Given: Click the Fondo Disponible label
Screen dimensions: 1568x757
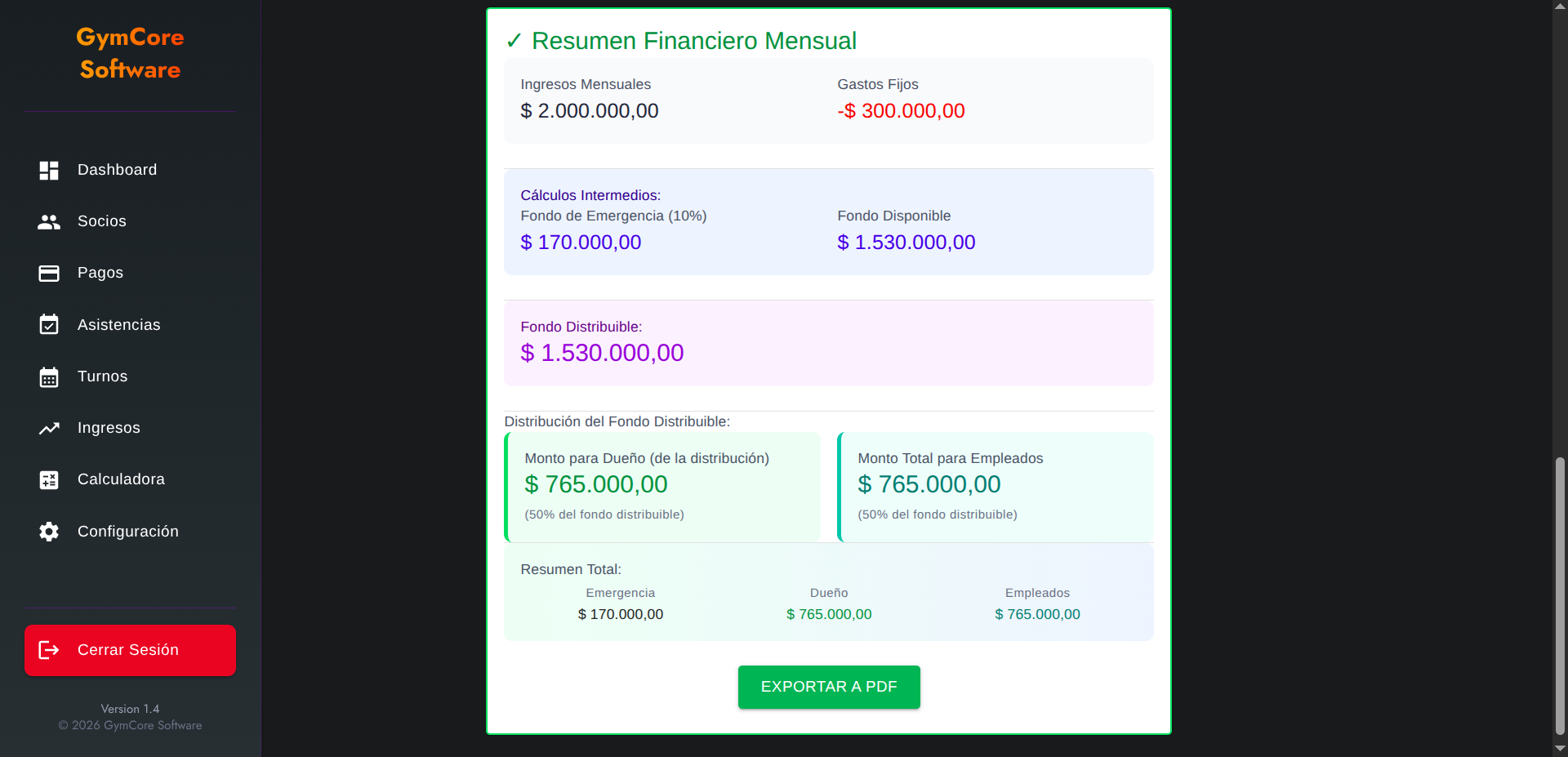Looking at the screenshot, I should 894,216.
